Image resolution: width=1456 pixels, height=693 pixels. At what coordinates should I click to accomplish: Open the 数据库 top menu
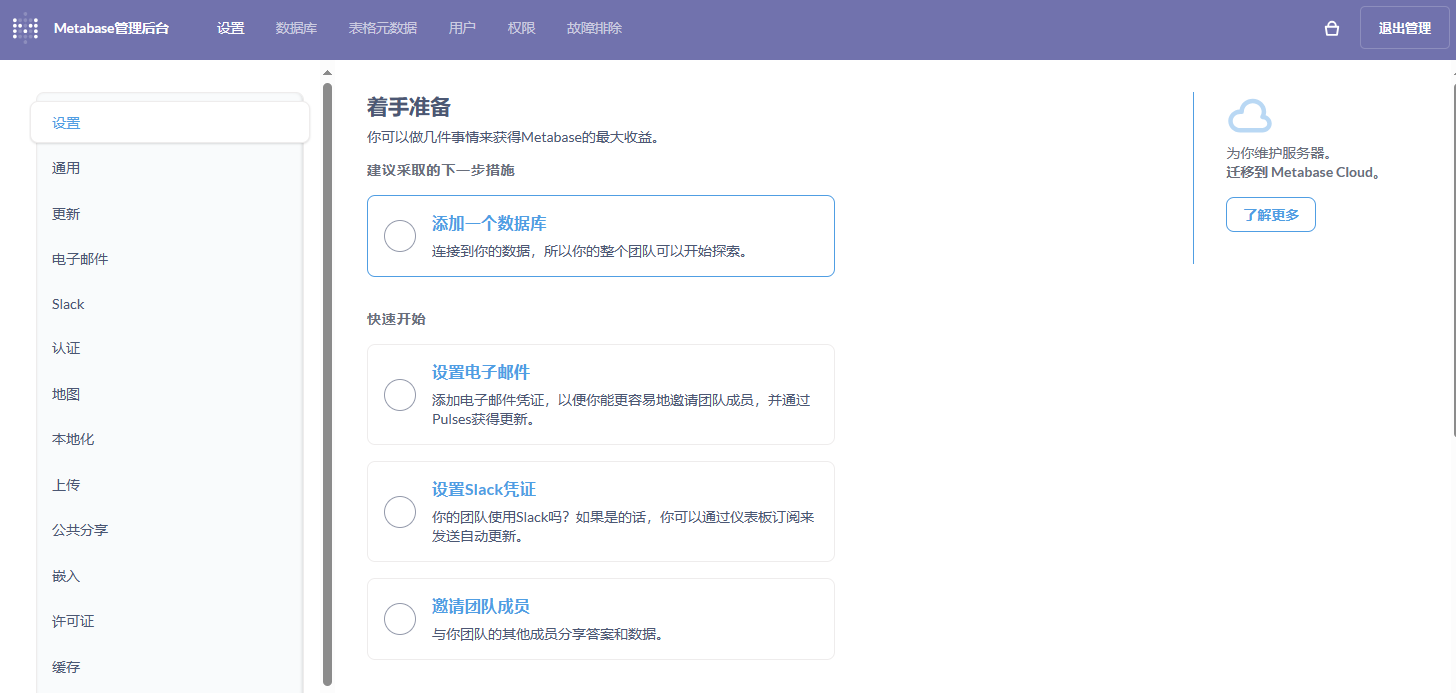[x=296, y=28]
